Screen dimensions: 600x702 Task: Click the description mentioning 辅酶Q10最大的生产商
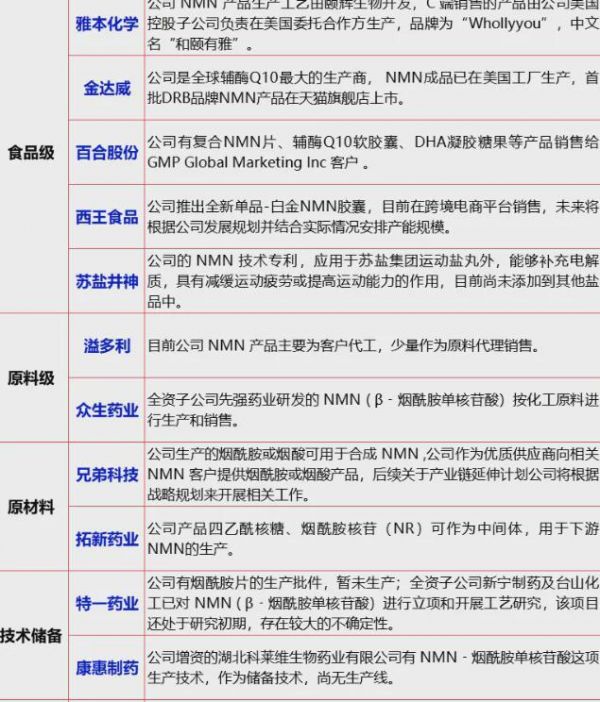pos(373,88)
